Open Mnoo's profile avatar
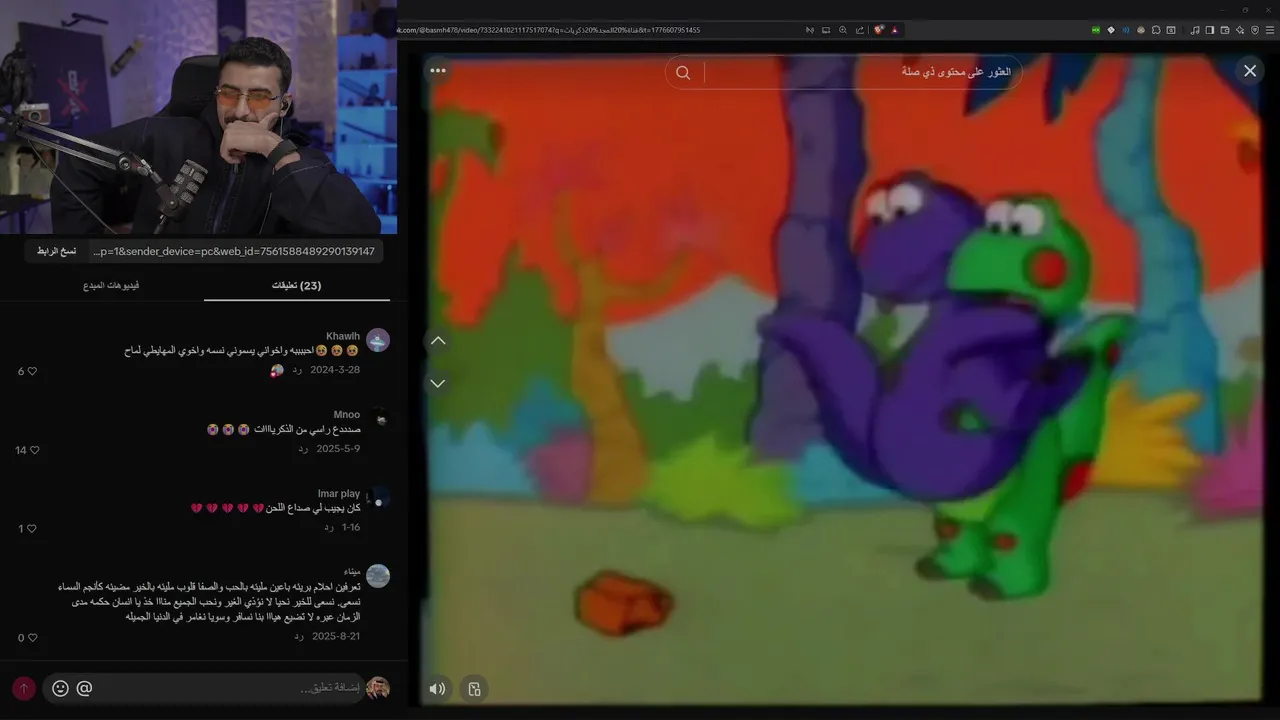 pyautogui.click(x=378, y=419)
